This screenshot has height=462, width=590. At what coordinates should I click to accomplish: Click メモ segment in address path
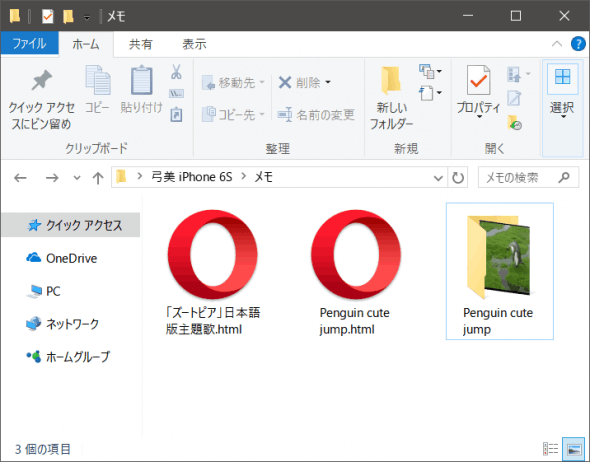pos(263,177)
